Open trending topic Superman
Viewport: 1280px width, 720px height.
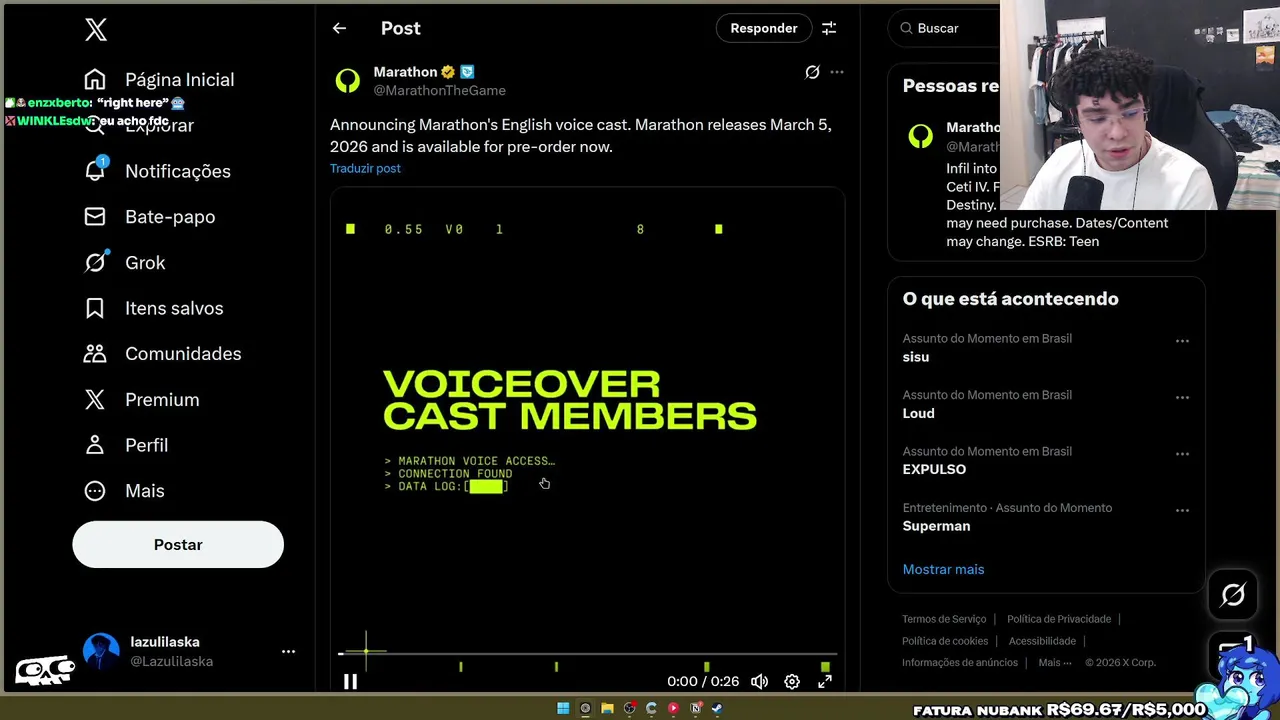coord(936,526)
